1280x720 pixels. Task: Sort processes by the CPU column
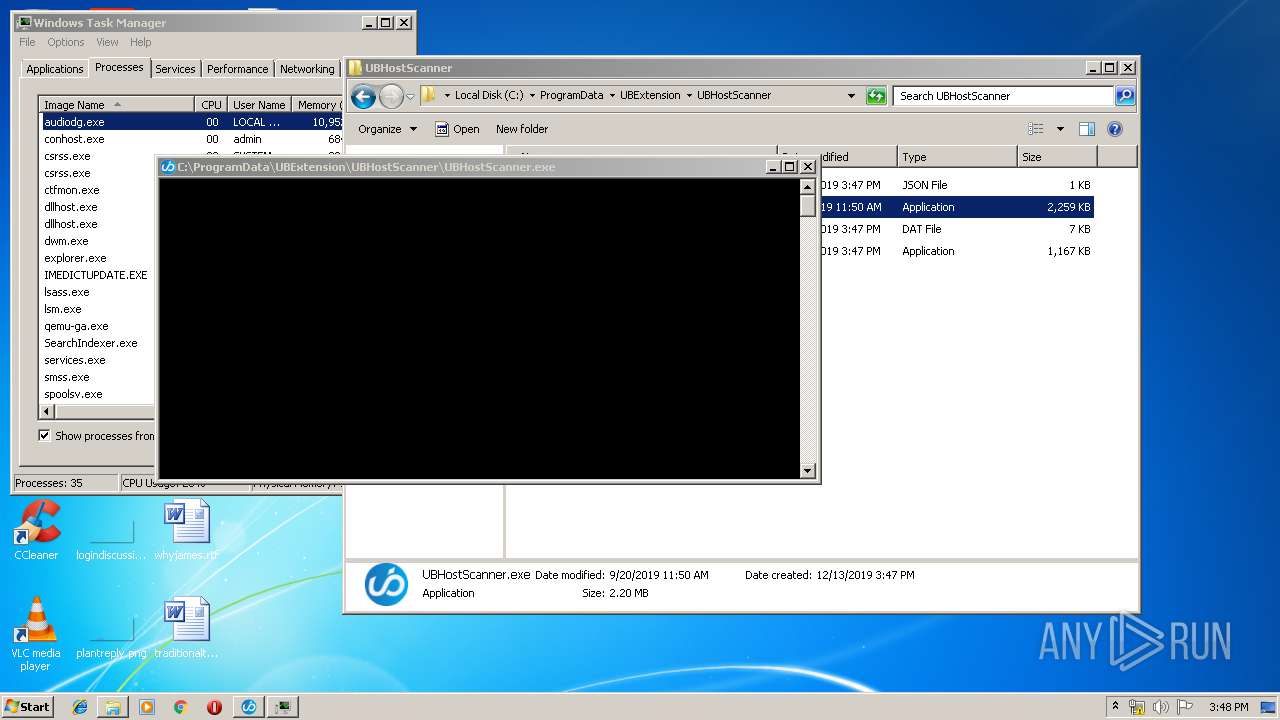pos(211,105)
